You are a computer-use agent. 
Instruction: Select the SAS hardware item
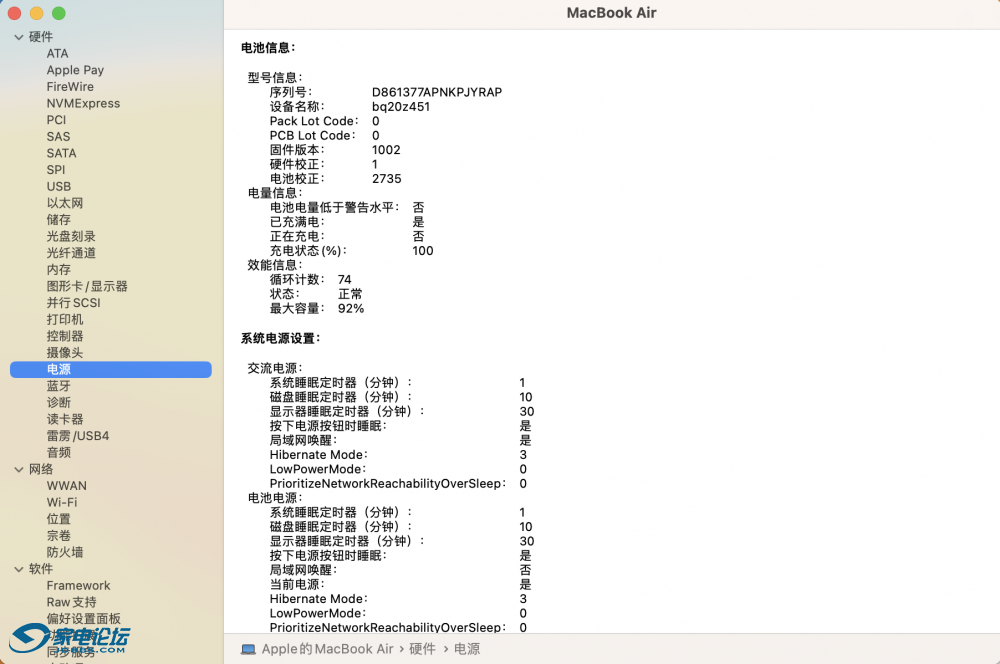[x=58, y=136]
